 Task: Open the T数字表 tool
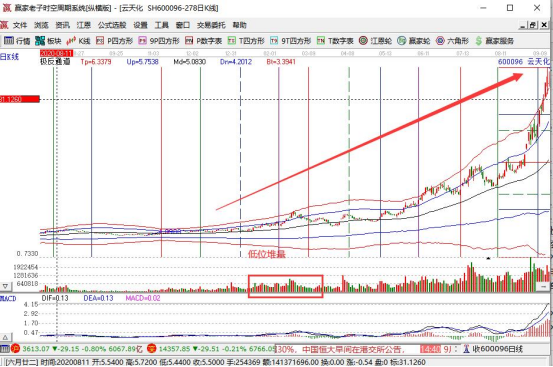(x=335, y=41)
